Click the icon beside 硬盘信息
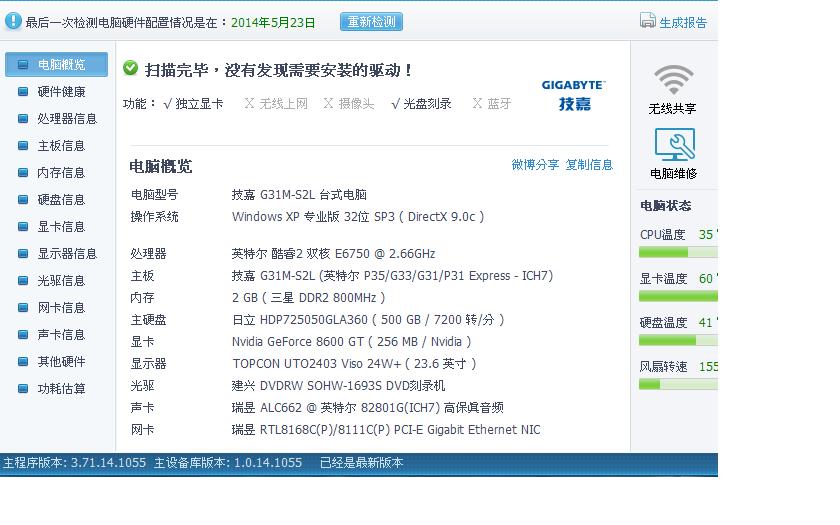 23,200
